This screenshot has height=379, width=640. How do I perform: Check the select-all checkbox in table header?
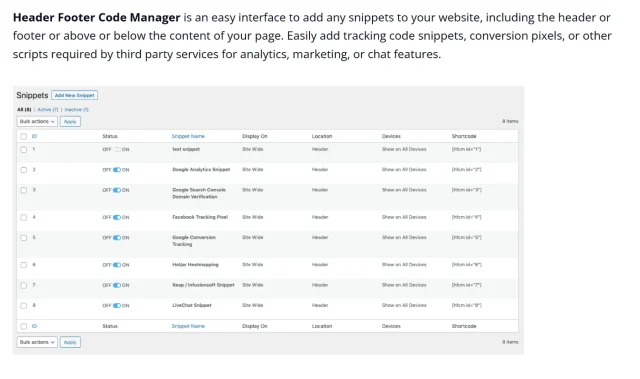[x=24, y=136]
